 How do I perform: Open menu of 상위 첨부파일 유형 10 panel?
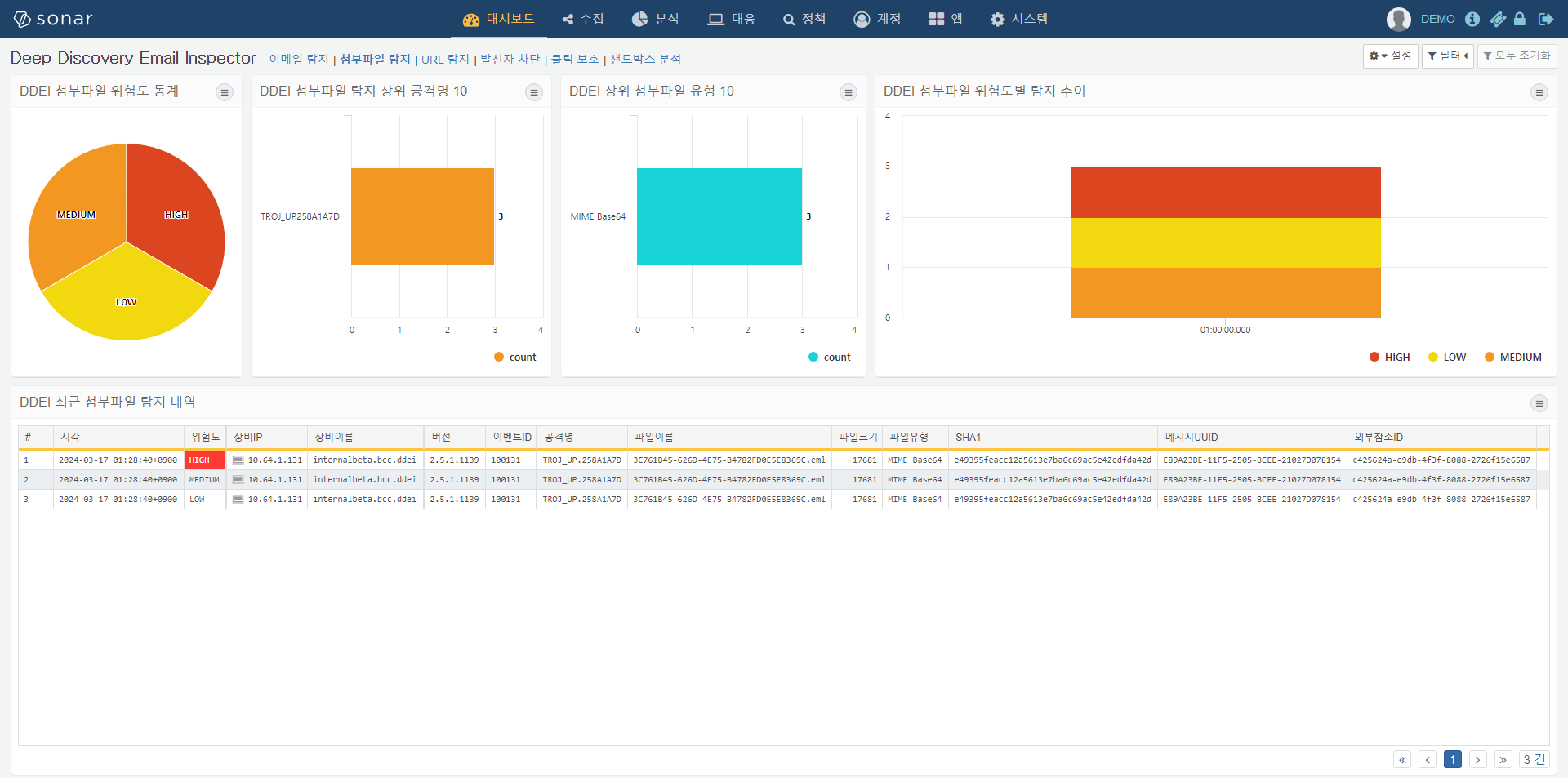coord(849,92)
